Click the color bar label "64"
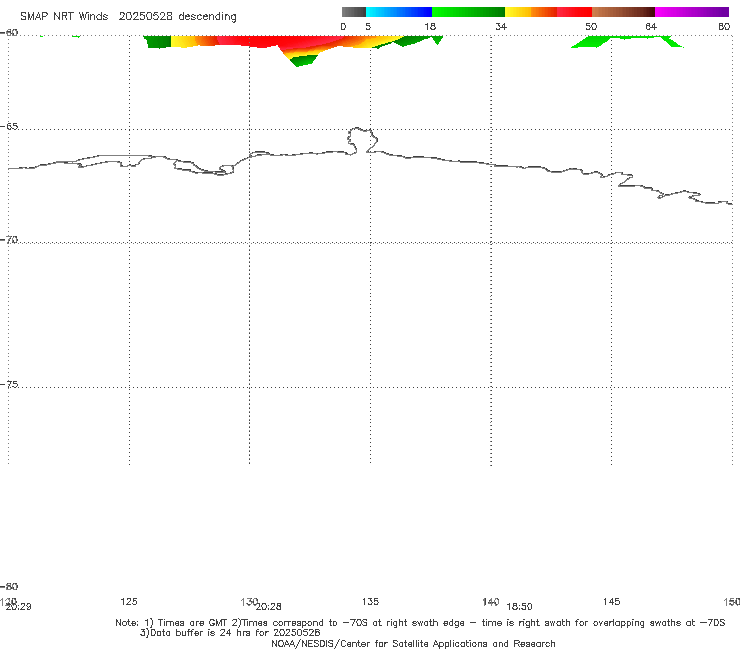The image size is (740, 650). click(x=651, y=27)
